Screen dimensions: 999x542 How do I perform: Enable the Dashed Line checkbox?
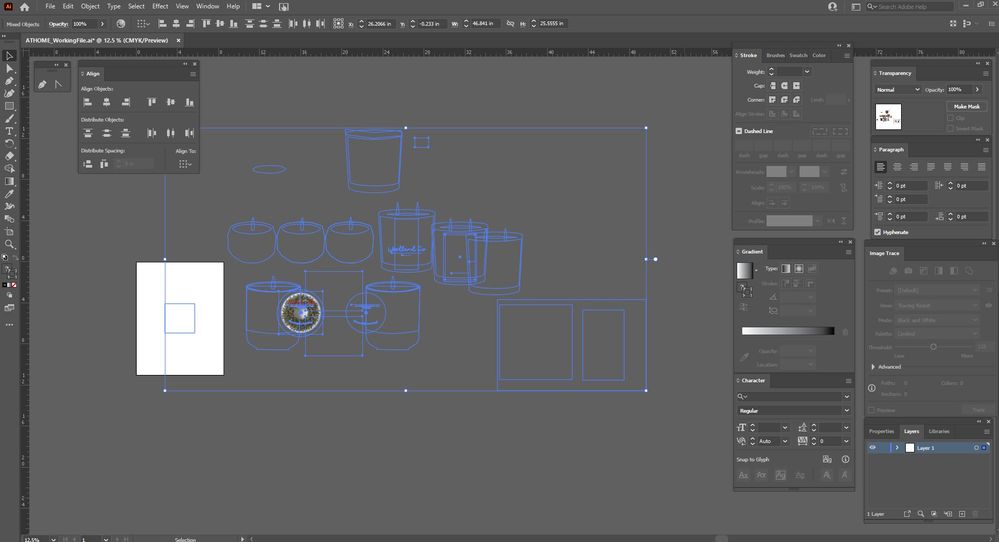(x=739, y=131)
